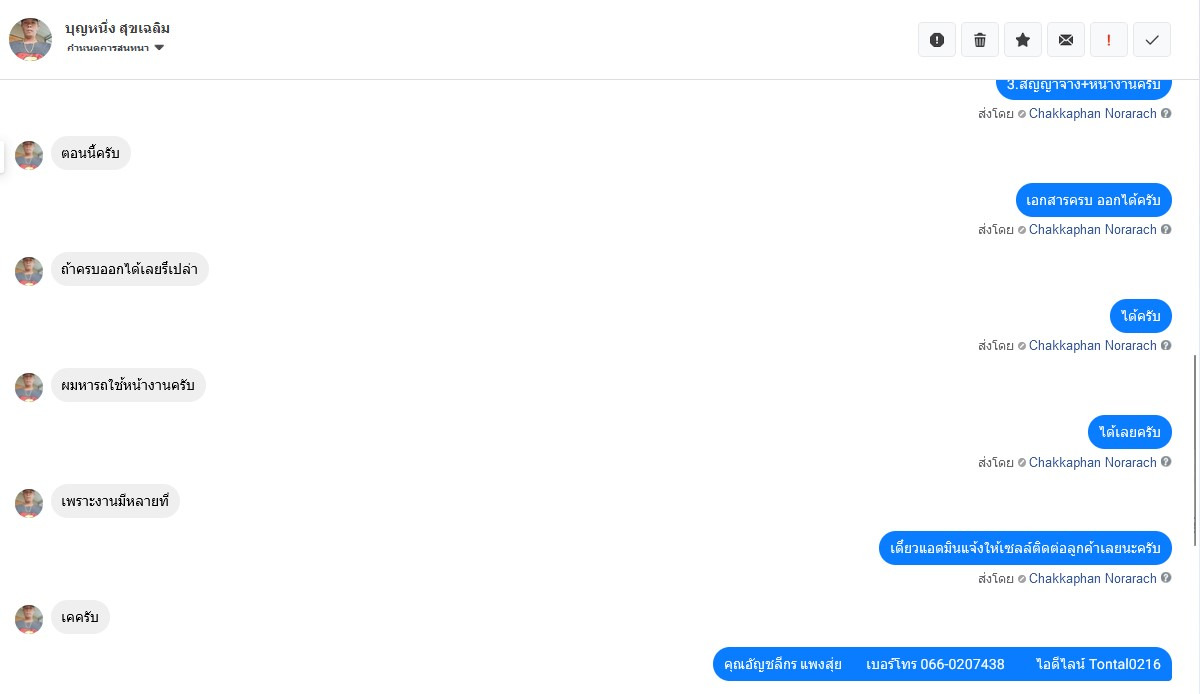The height and width of the screenshot is (694, 1200).
Task: Open Chakkaphan Norarach link below 'เอกสารครบ ออกได้ครับ'
Action: (x=1092, y=230)
